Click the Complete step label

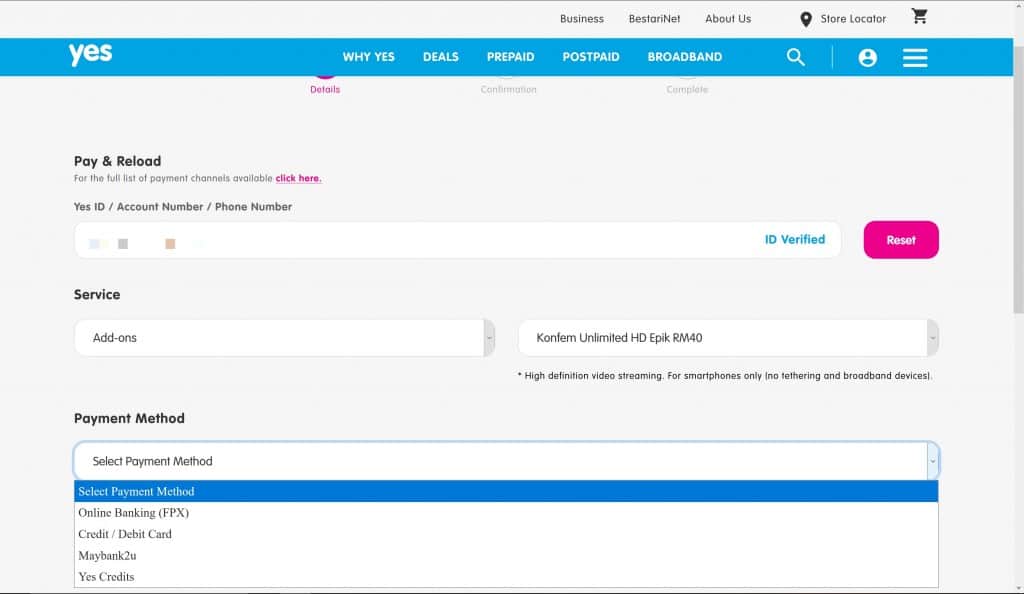pyautogui.click(x=687, y=89)
